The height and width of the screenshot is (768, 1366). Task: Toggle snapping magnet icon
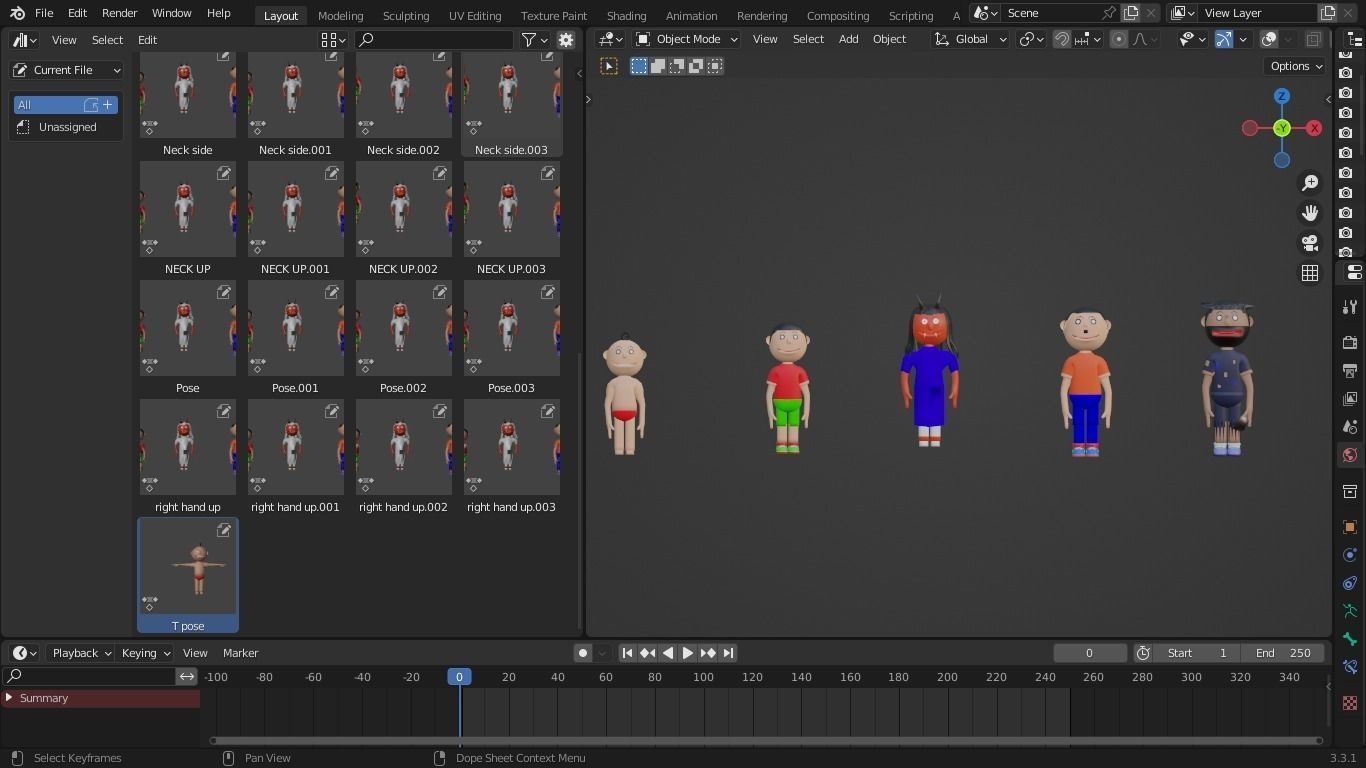coord(1062,39)
